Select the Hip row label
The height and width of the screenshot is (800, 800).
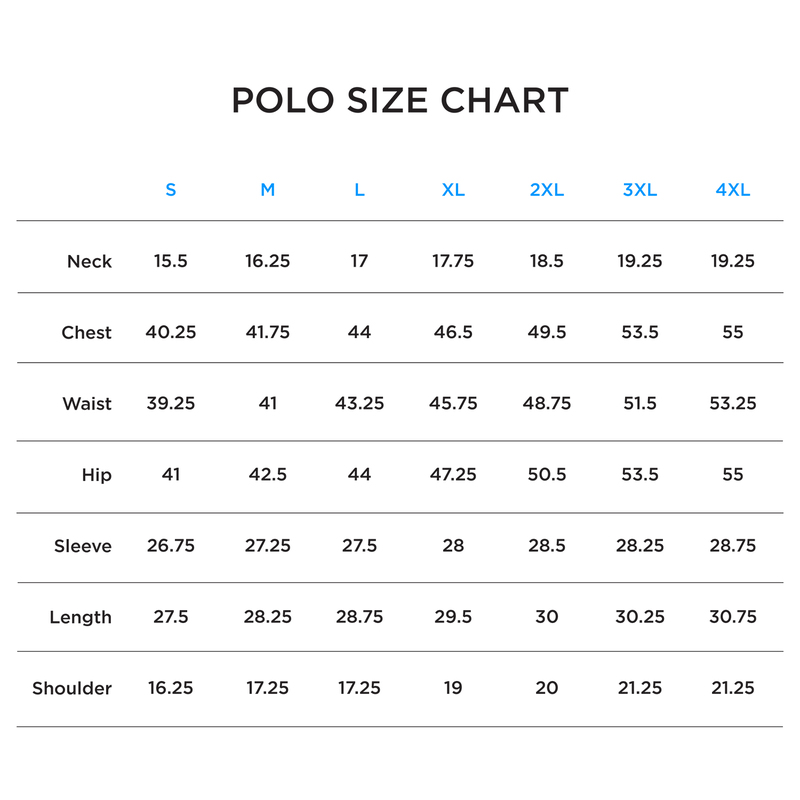(x=97, y=475)
